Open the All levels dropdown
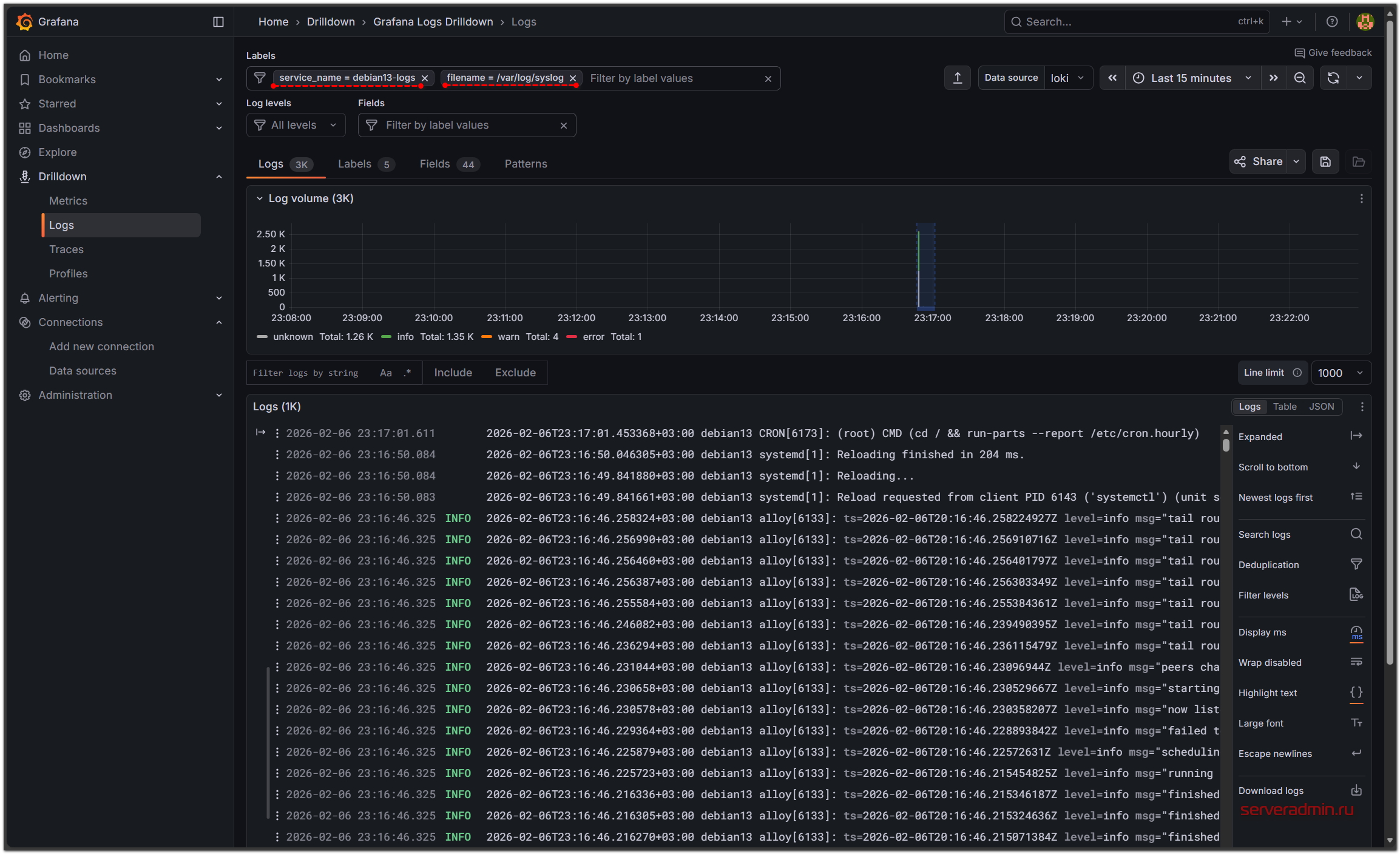The image size is (1400, 854). tap(296, 125)
